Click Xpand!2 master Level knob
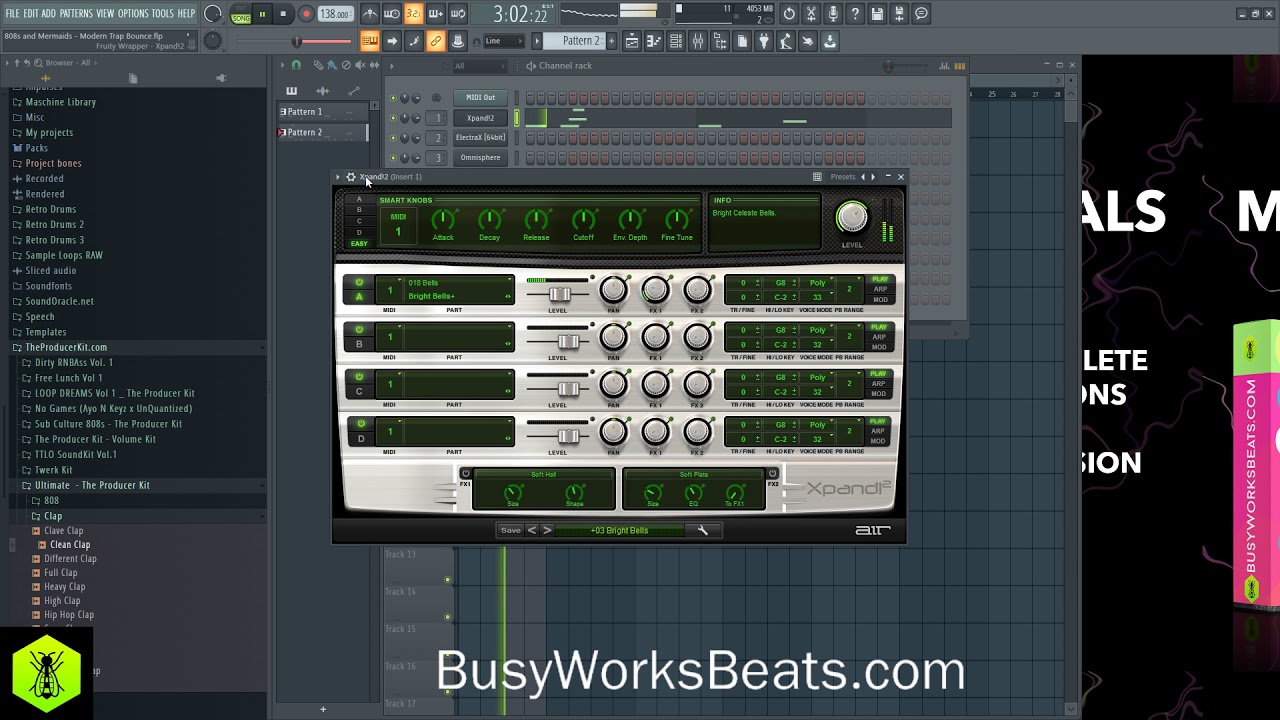1280x720 pixels. tap(852, 218)
